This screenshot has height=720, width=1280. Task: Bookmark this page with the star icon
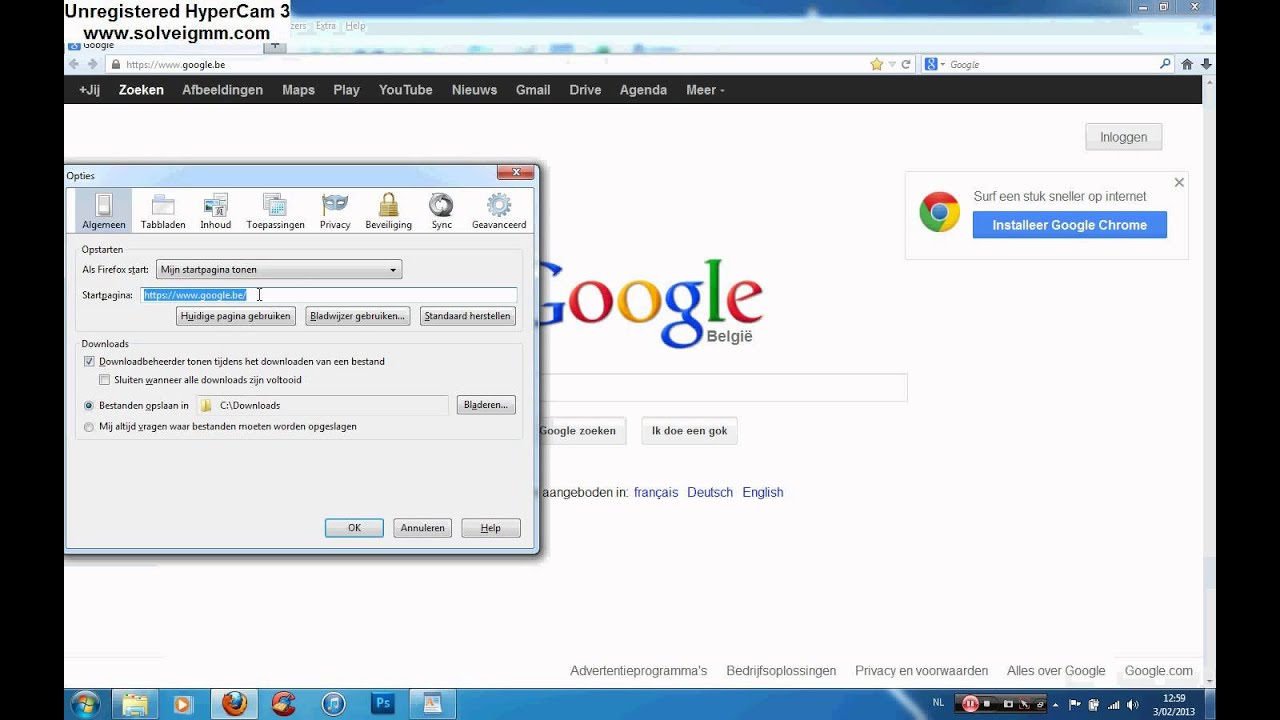click(x=877, y=64)
